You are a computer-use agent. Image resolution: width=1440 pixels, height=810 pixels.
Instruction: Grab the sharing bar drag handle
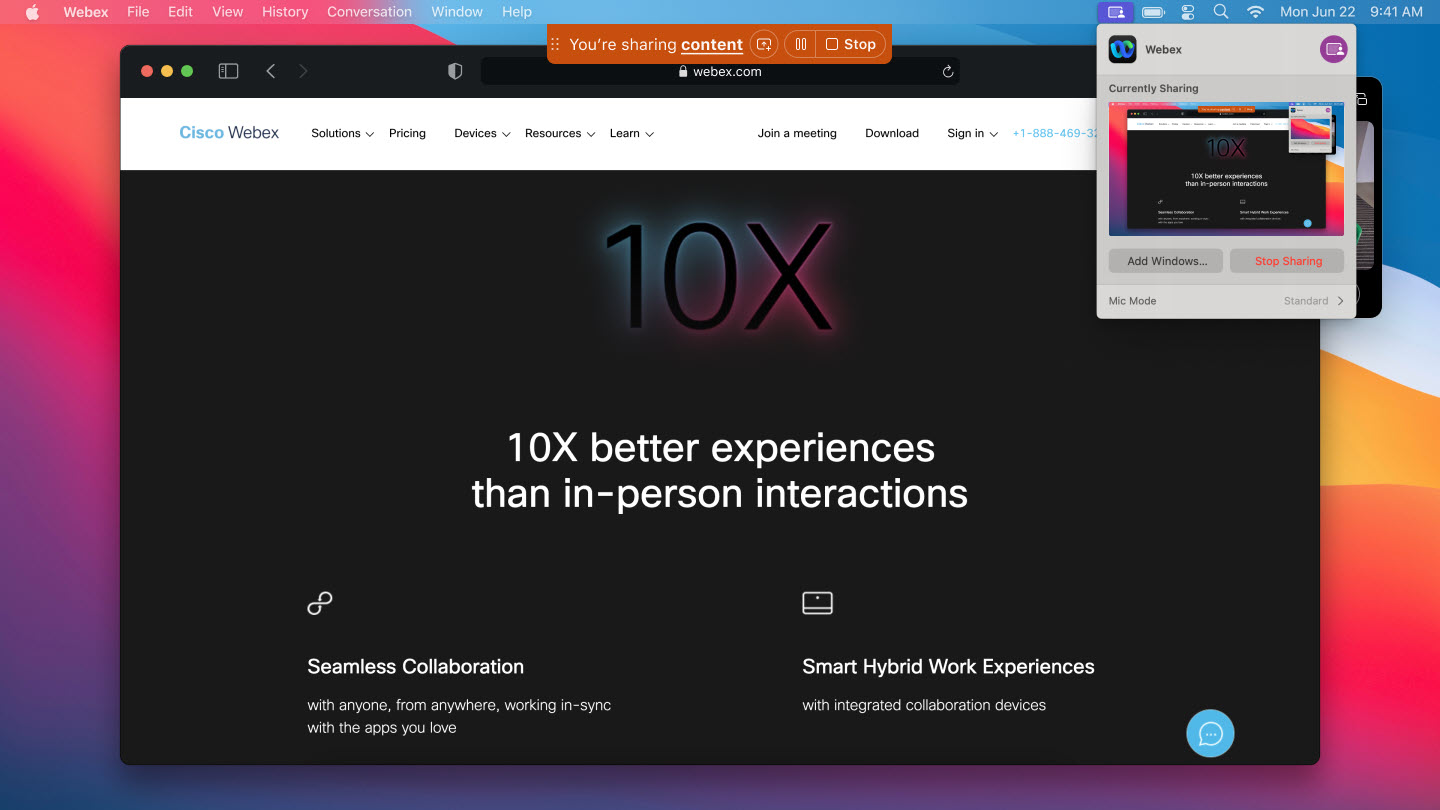[555, 44]
